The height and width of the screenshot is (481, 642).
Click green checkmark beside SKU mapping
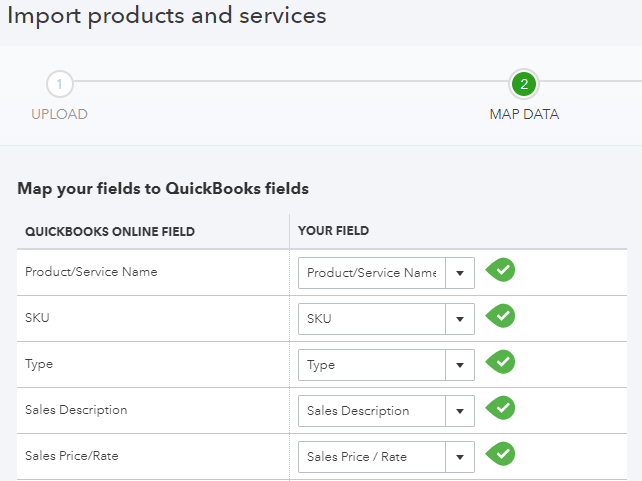(x=500, y=316)
